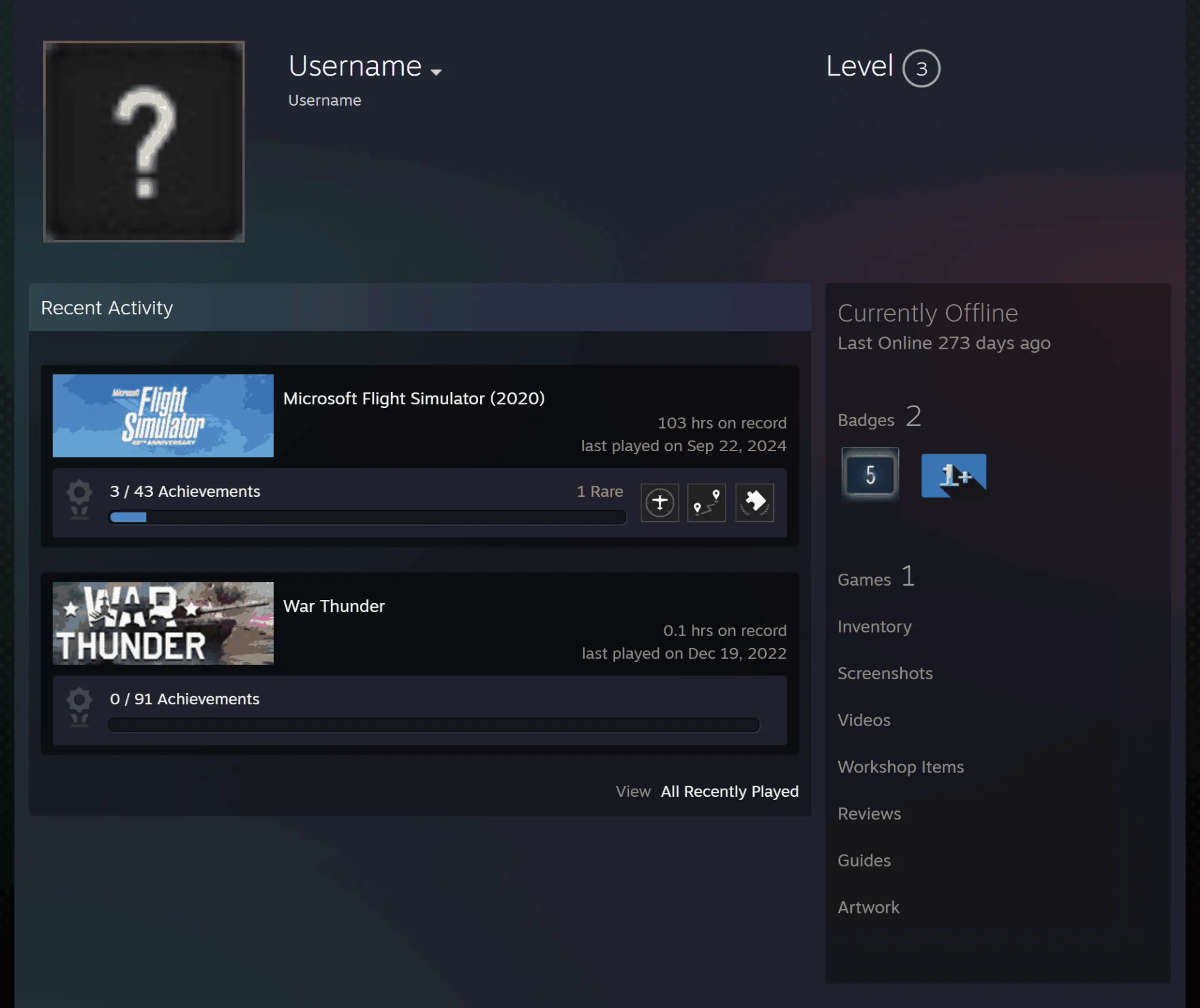Screen dimensions: 1200x1008
Task: Select Workshop Items in sidebar
Action: [x=901, y=767]
